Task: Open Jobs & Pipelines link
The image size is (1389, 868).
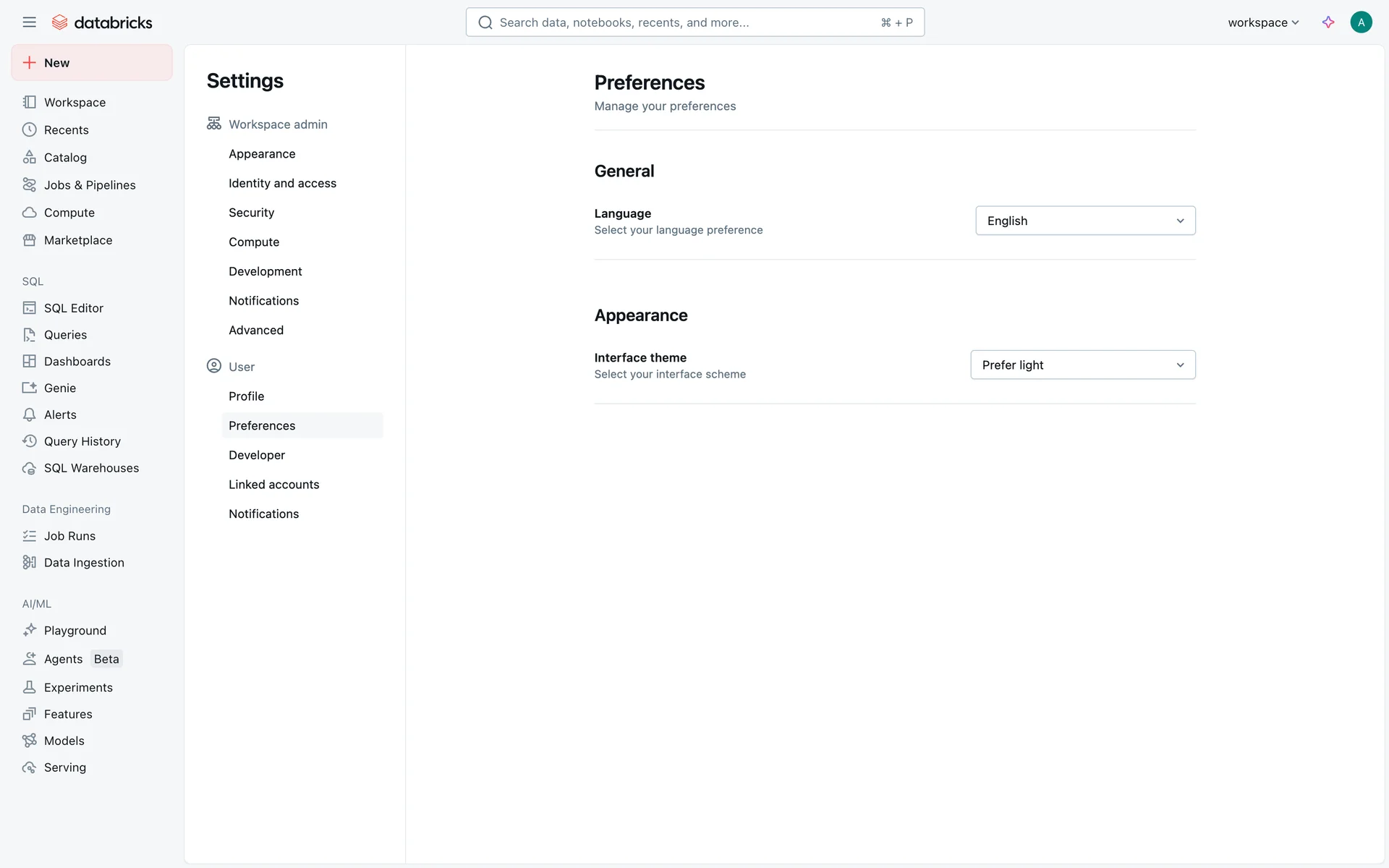Action: (x=90, y=185)
